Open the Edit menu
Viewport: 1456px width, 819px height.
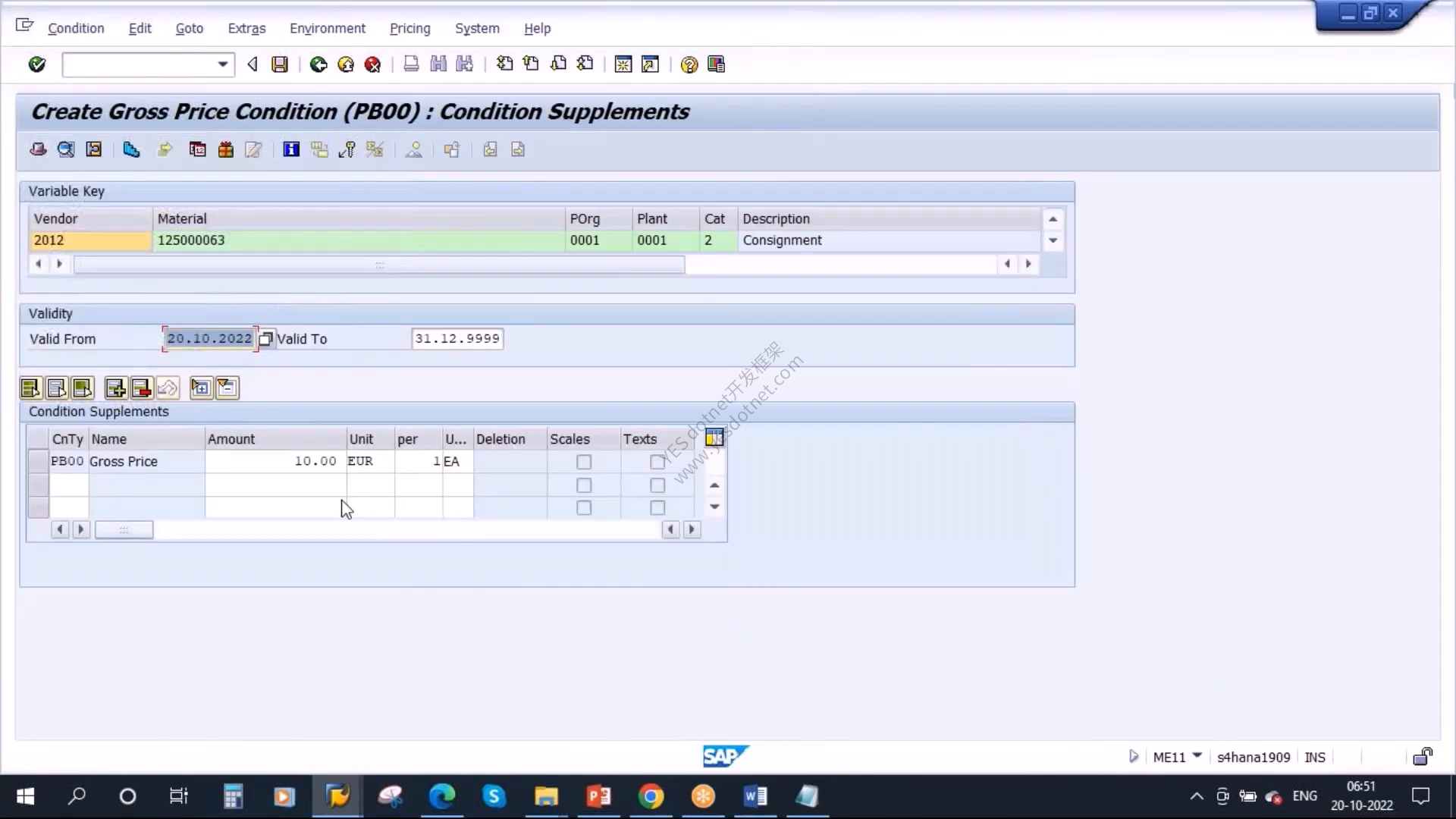[x=140, y=28]
